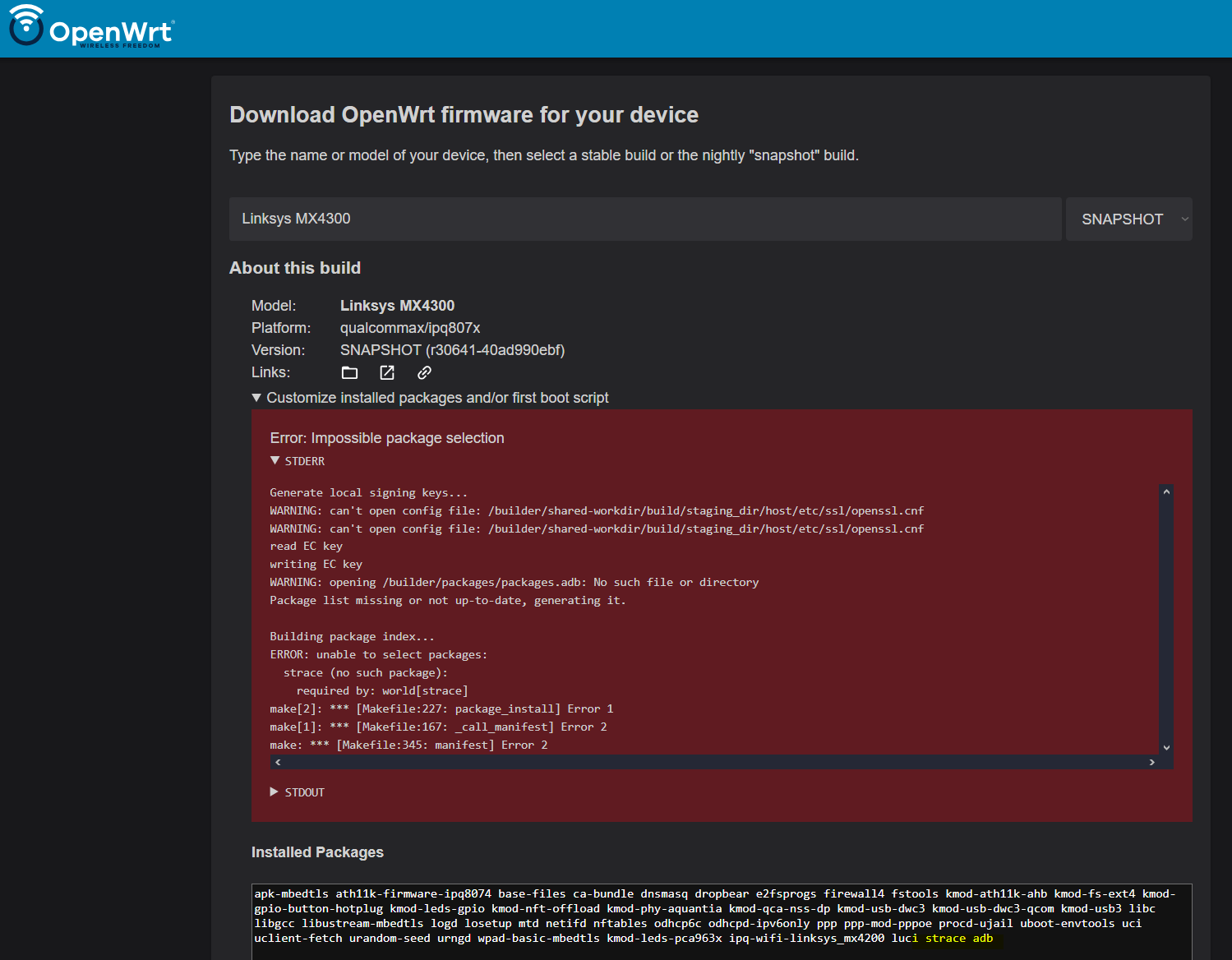The height and width of the screenshot is (960, 1232).
Task: Collapse the STDERR output section
Action: pos(298,461)
